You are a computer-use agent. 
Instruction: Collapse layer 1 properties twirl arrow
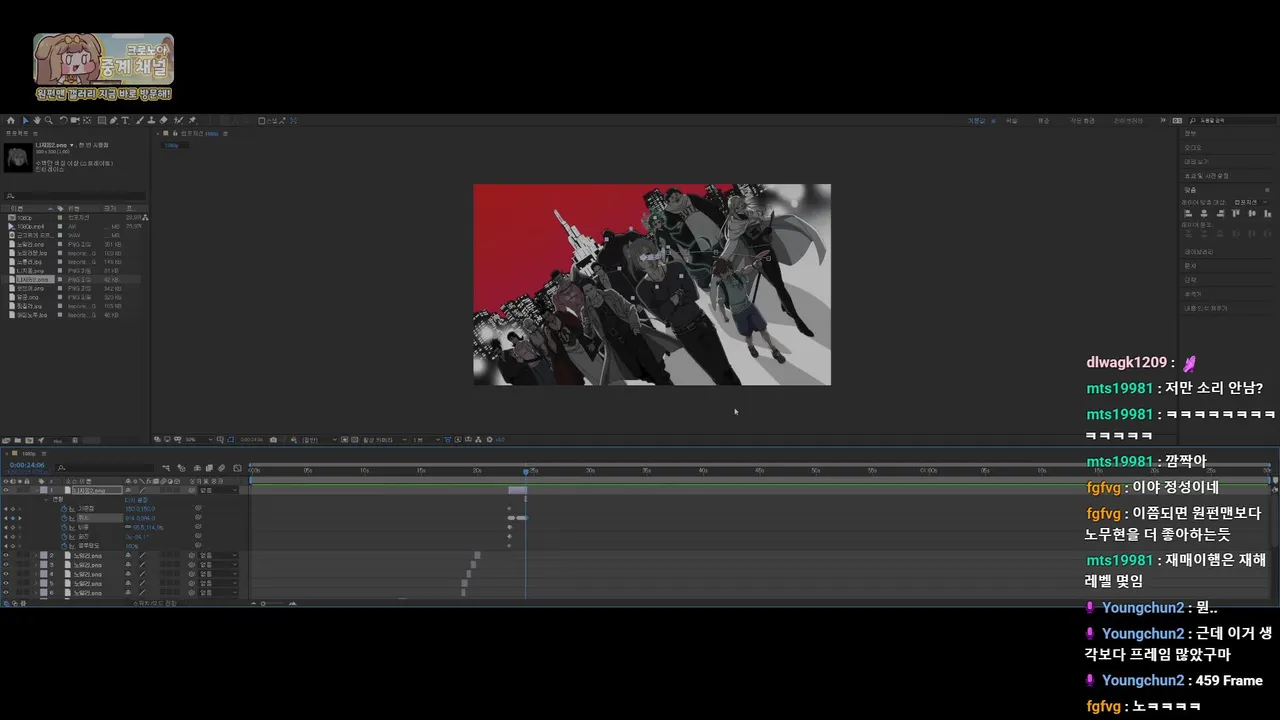[36, 490]
